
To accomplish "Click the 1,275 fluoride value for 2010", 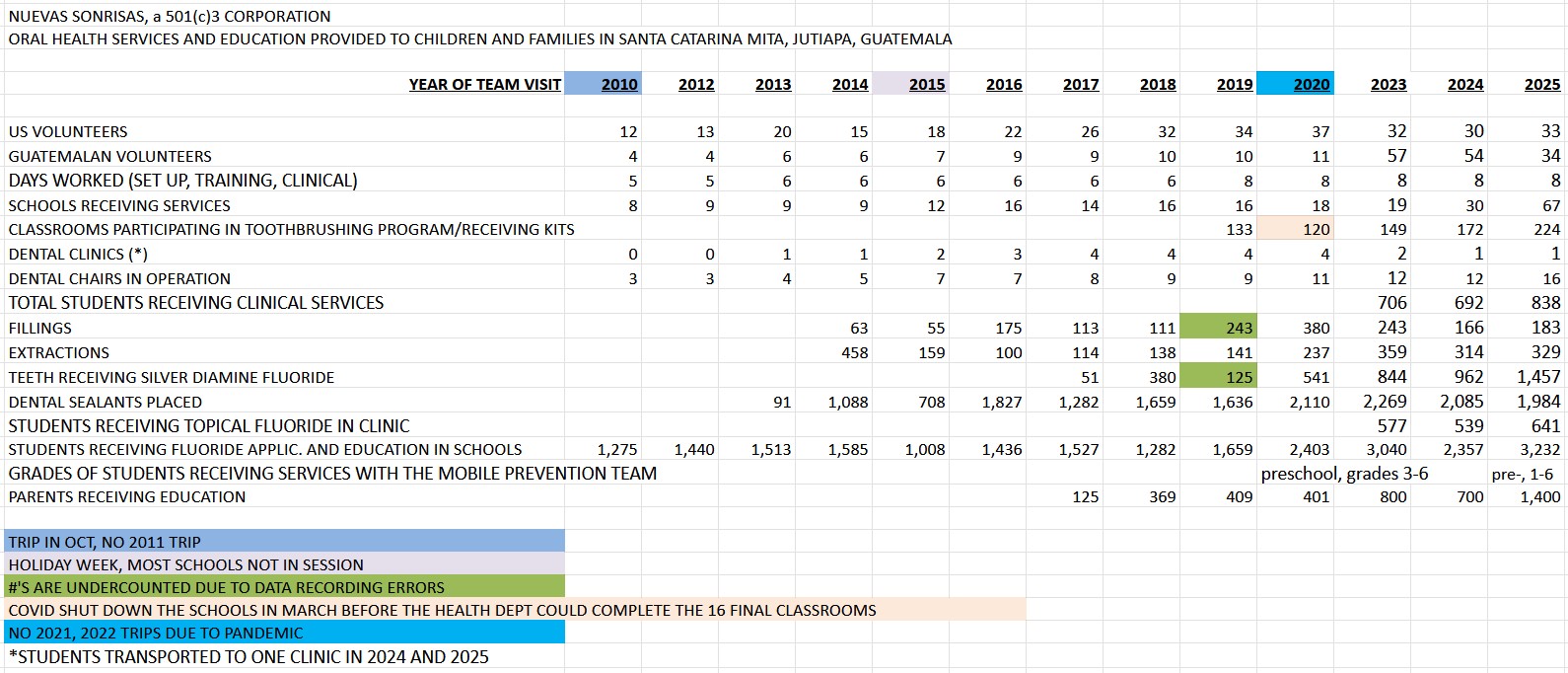I will (617, 450).
